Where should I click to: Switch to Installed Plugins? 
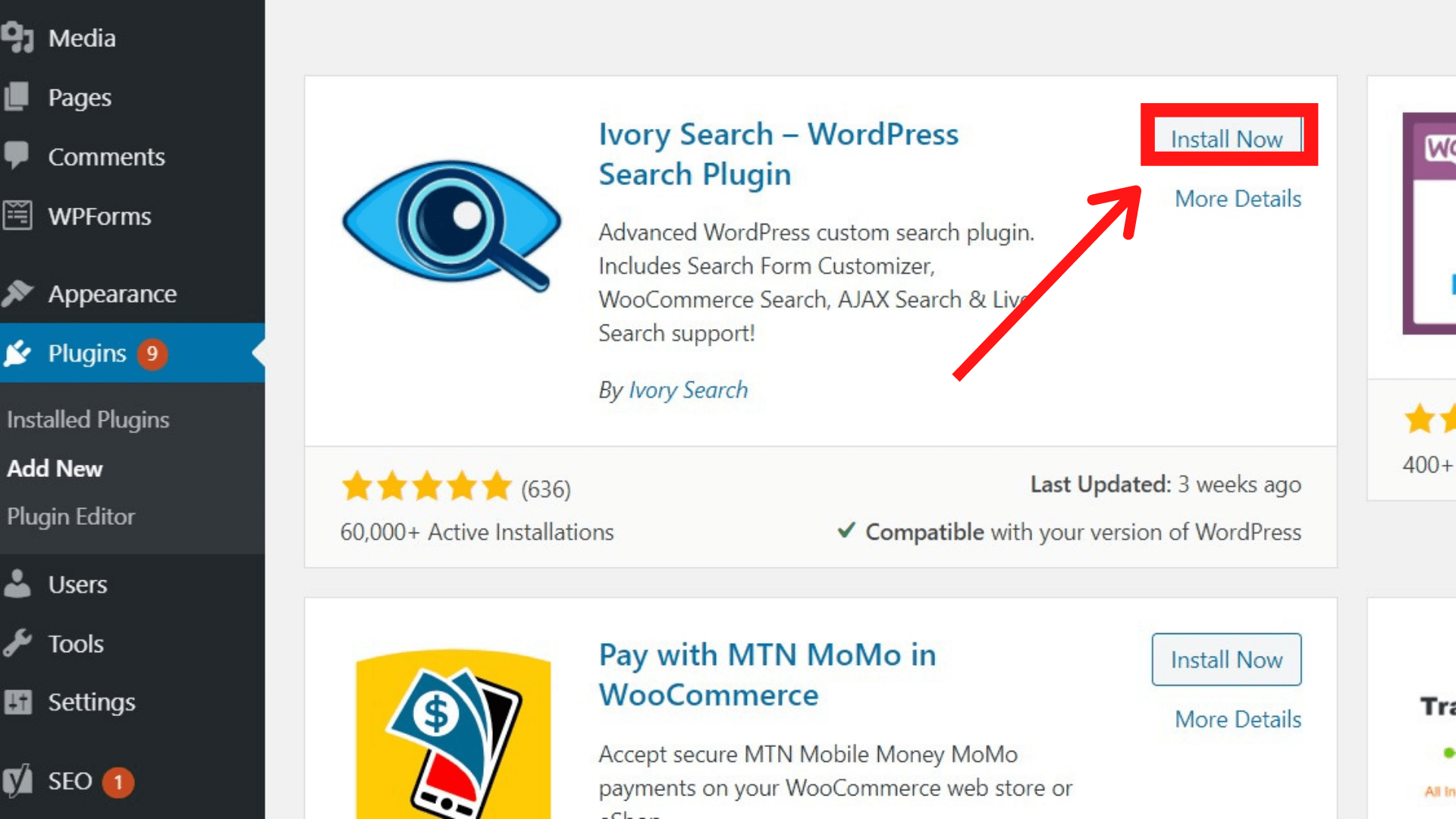tap(88, 419)
